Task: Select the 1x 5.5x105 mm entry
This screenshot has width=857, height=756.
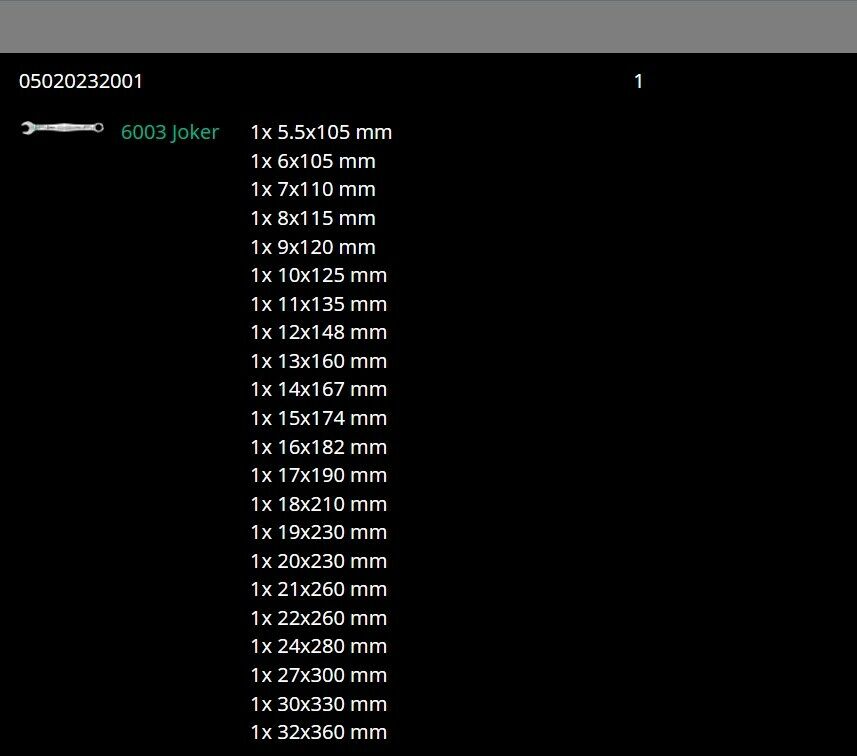Action: [320, 132]
